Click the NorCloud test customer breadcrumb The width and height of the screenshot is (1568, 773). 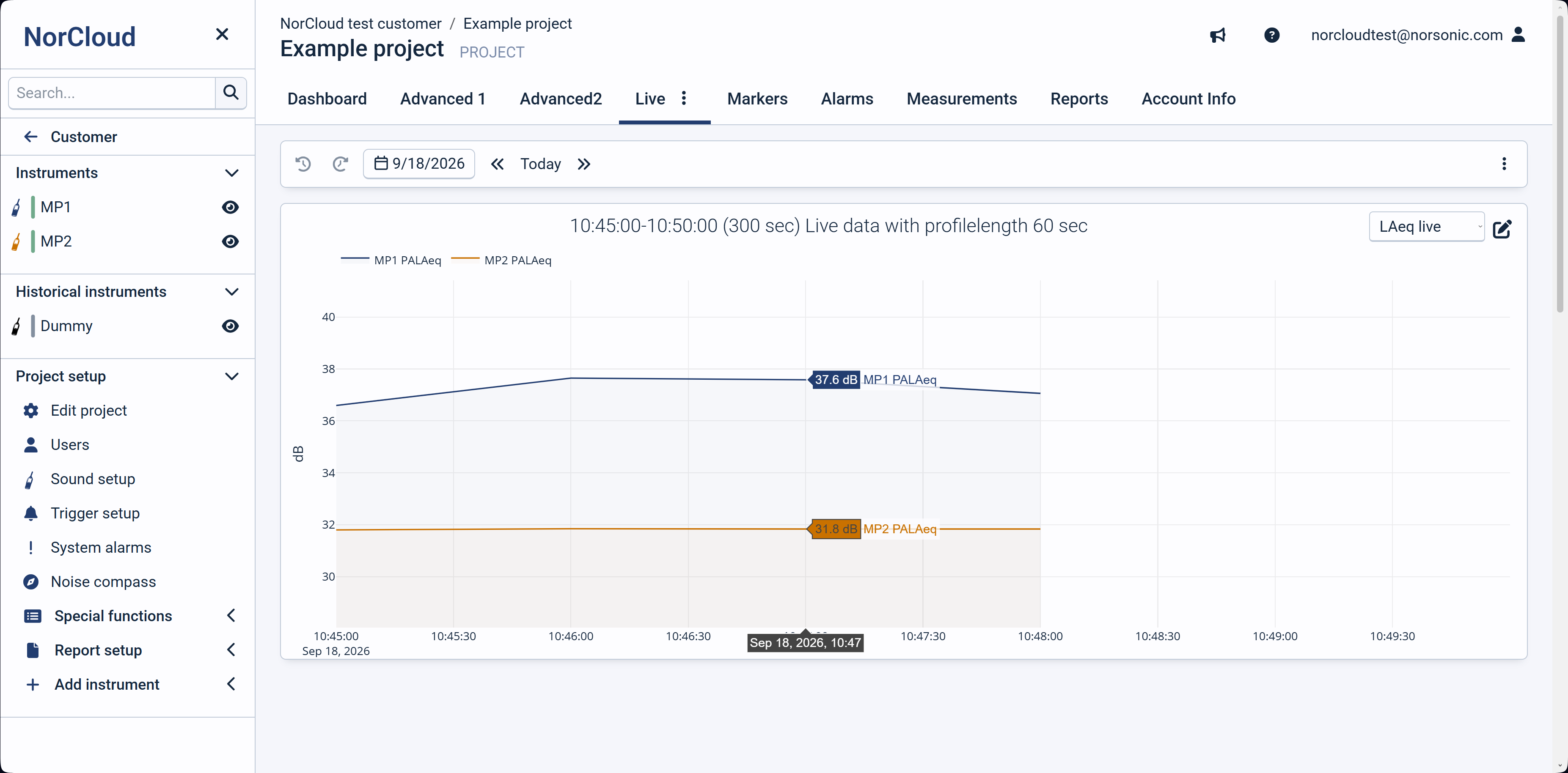(x=360, y=23)
